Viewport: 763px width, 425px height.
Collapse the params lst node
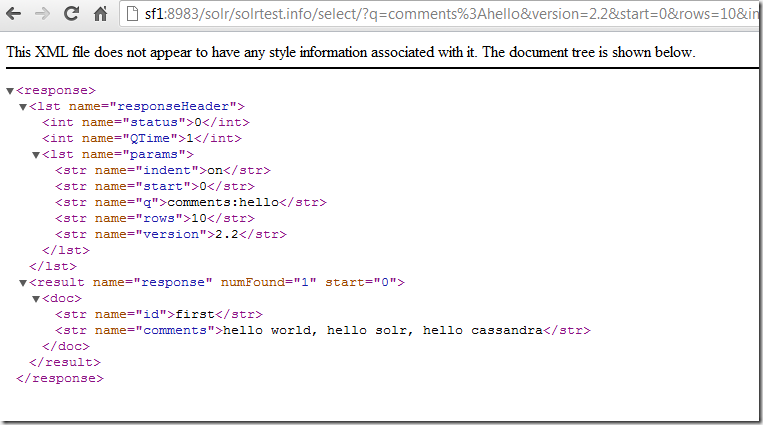[x=36, y=155]
